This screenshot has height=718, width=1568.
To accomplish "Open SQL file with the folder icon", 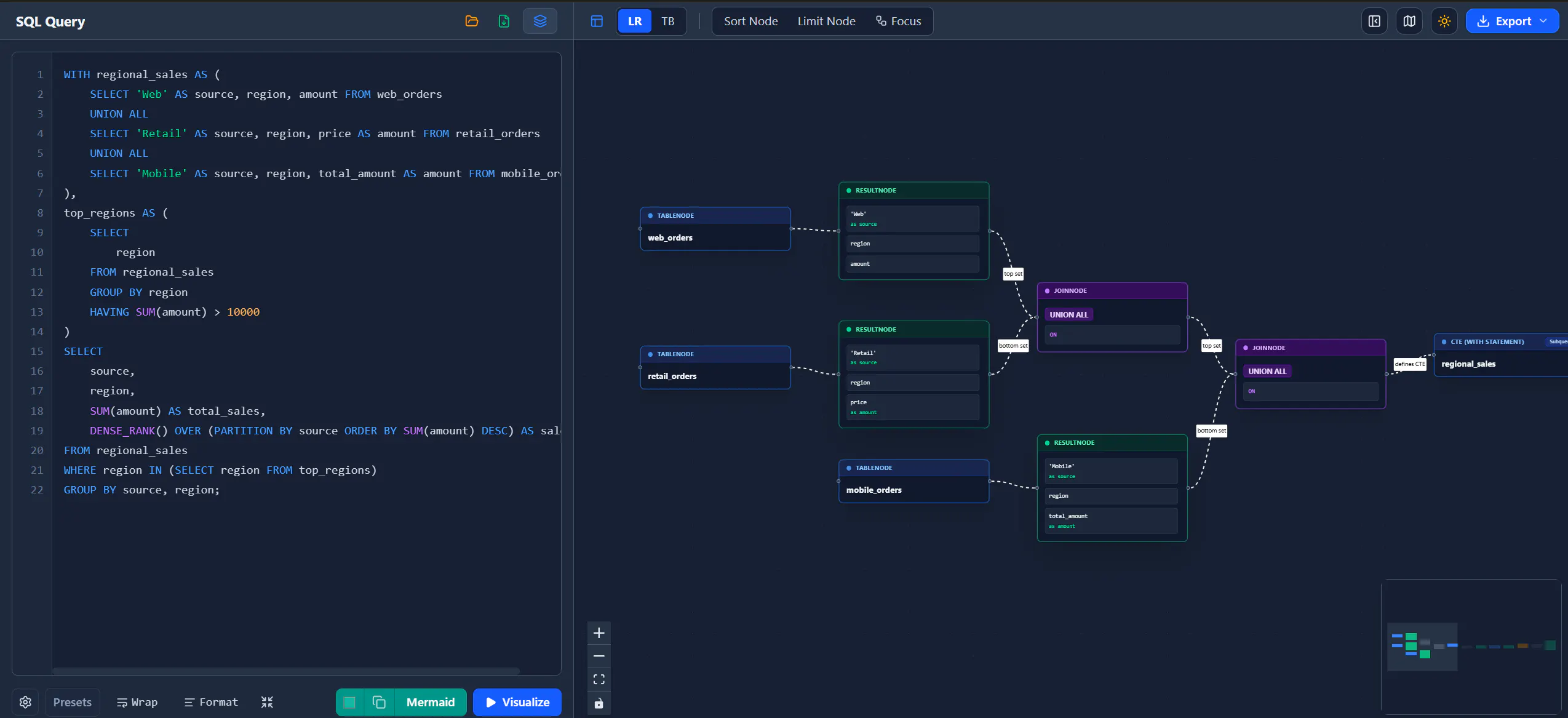I will [472, 21].
